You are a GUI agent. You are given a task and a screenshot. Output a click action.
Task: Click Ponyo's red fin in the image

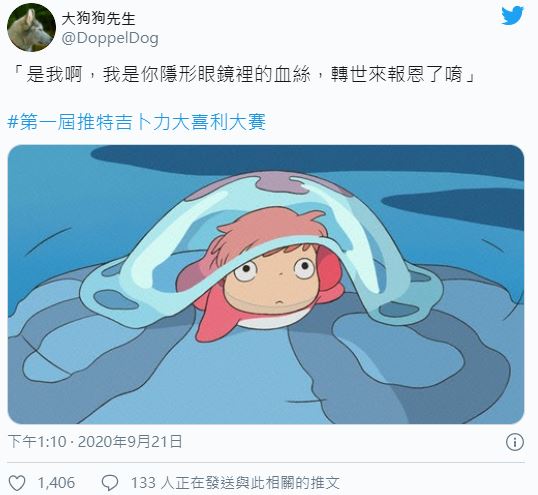(x=213, y=317)
